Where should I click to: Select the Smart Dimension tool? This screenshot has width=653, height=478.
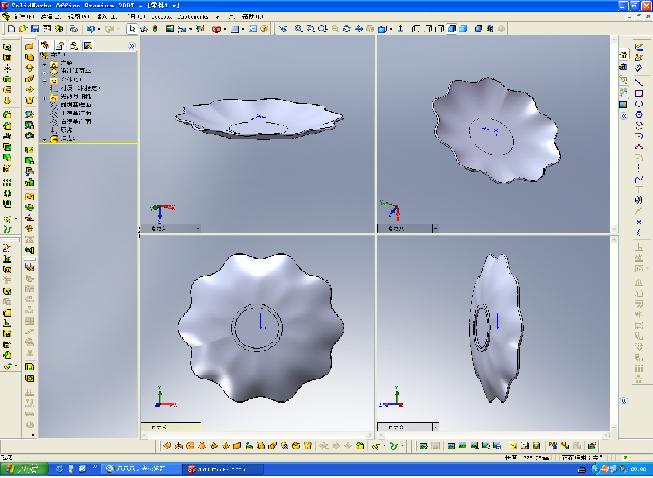coord(638,67)
